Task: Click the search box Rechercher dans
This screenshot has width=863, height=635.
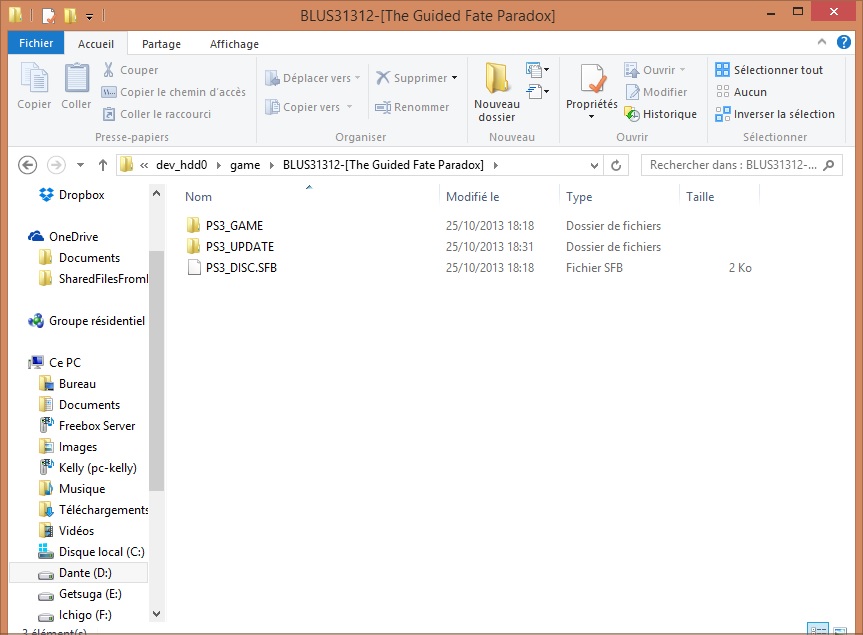Action: tap(741, 165)
